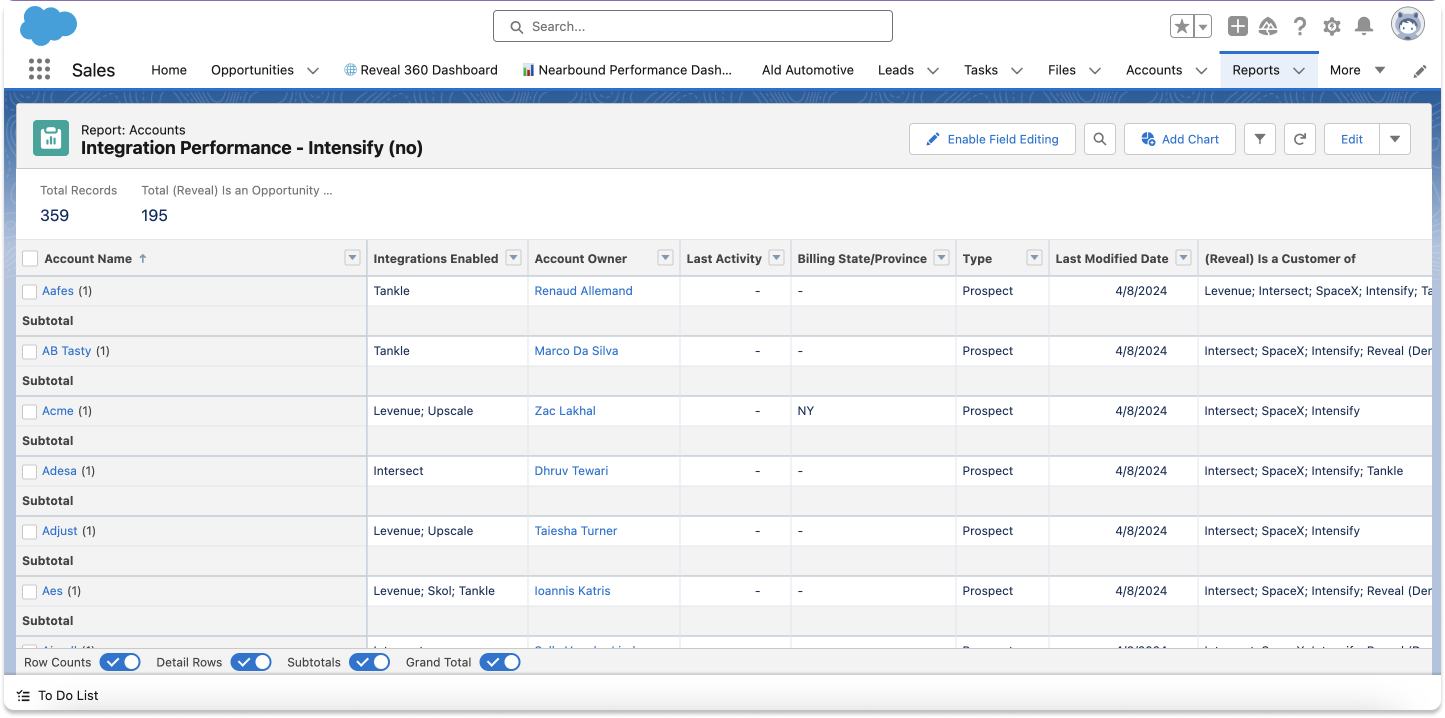Click the Add Chart button
The height and width of the screenshot is (718, 1445).
(x=1180, y=139)
